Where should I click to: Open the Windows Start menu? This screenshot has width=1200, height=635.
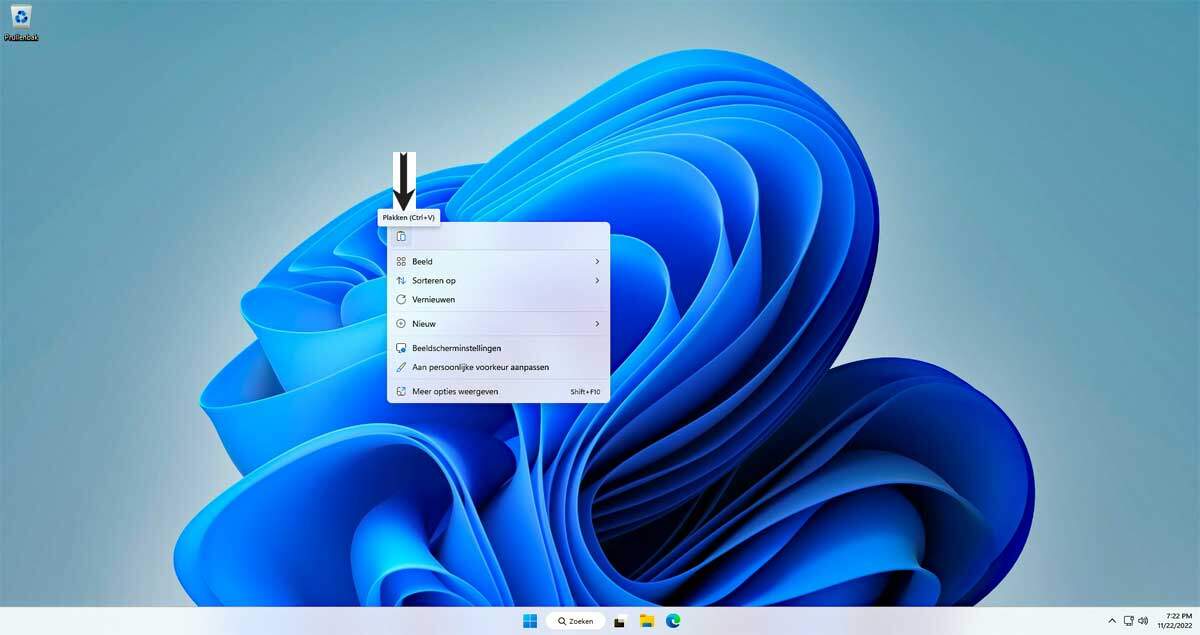click(530, 621)
